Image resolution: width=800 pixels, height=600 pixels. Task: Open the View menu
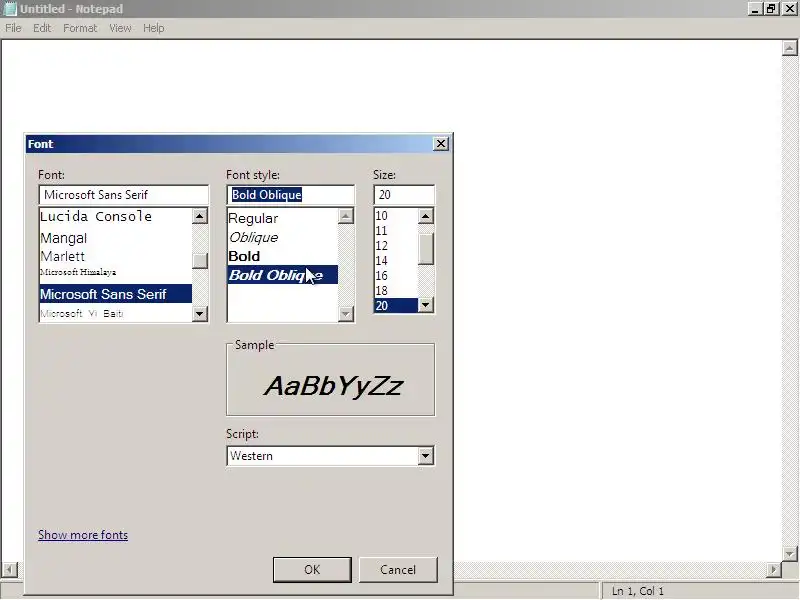point(120,28)
